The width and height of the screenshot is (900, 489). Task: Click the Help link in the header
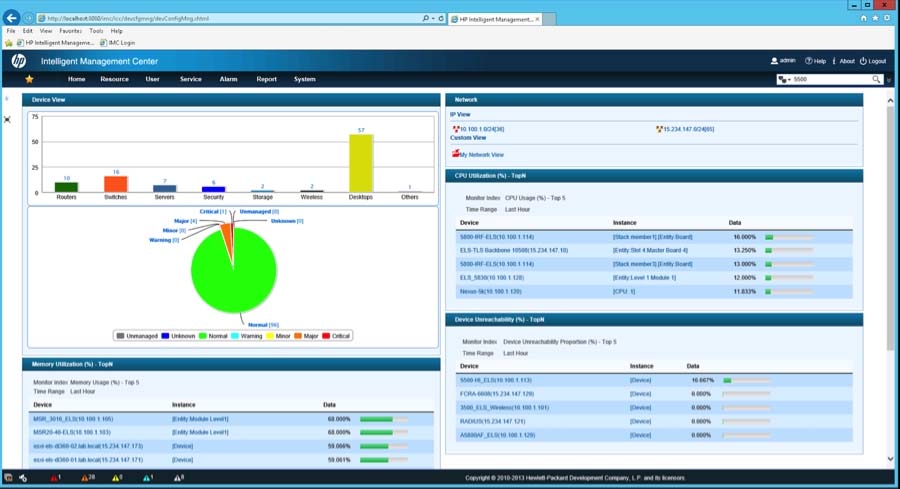pyautogui.click(x=815, y=61)
